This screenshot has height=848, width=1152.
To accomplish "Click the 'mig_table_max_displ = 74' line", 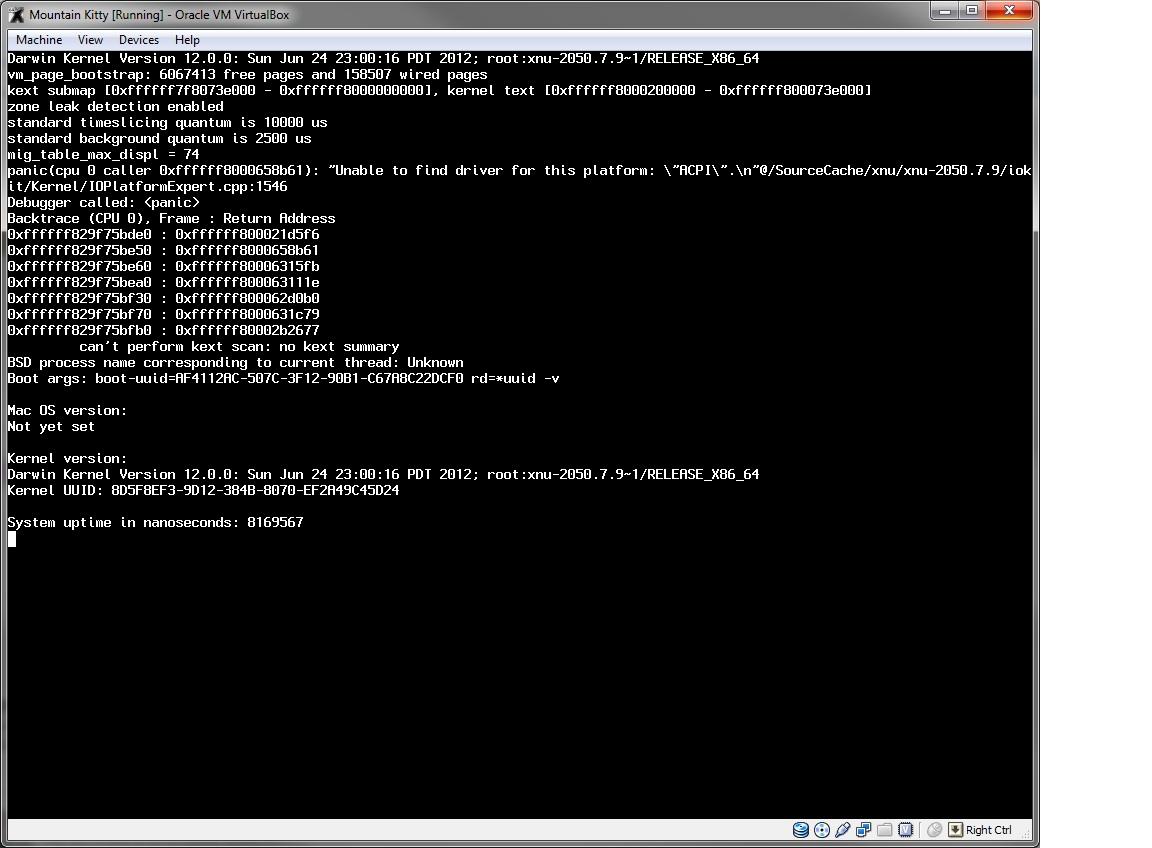I will click(104, 154).
